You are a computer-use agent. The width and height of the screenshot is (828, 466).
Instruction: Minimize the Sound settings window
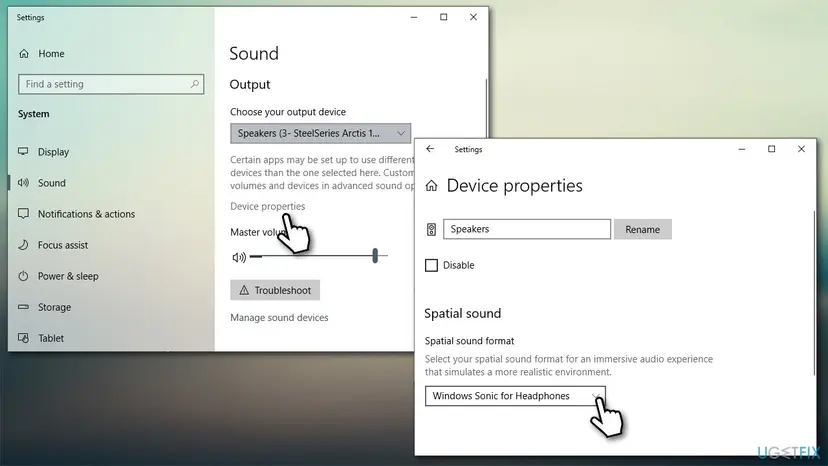point(413,17)
